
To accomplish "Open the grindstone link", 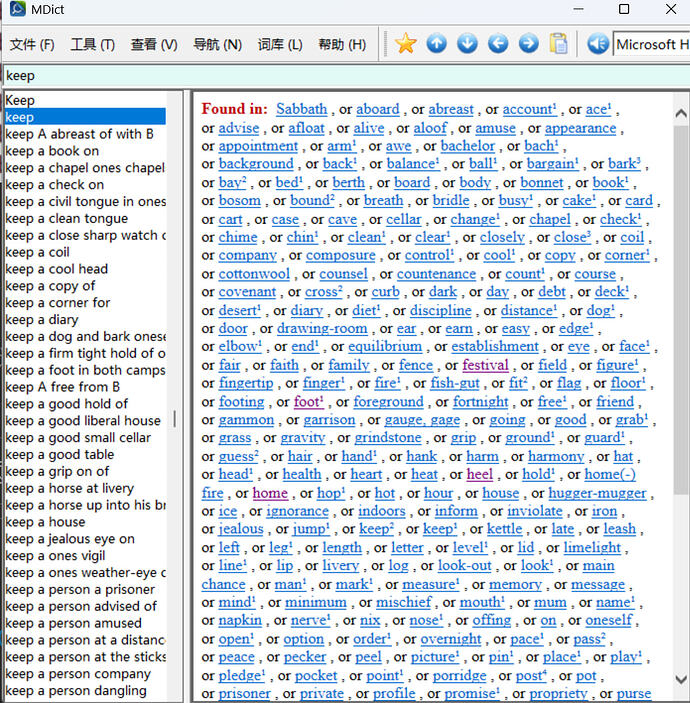I will click(388, 438).
